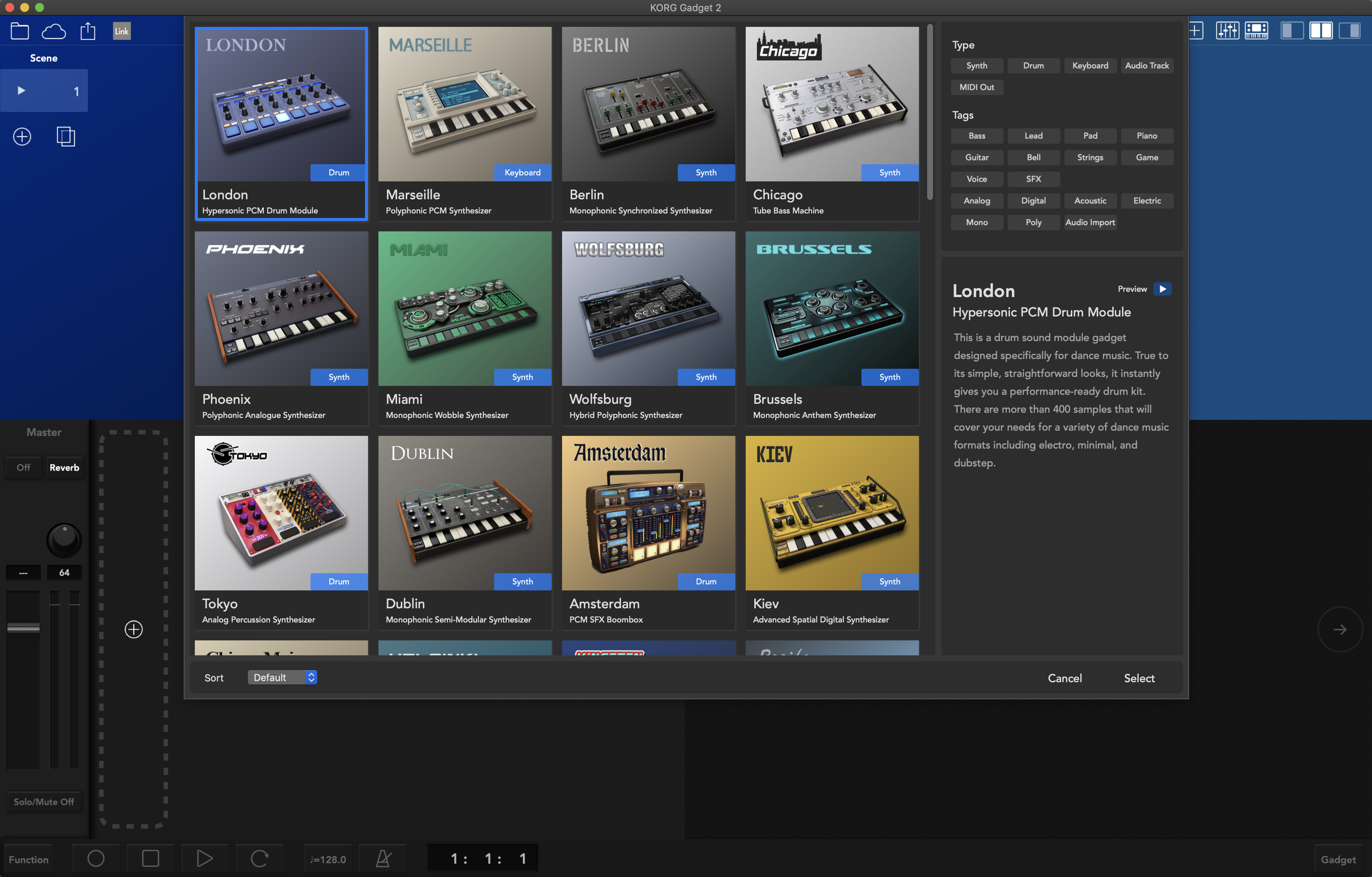Filter by Drum type
This screenshot has width=1372, height=877.
pos(1033,66)
